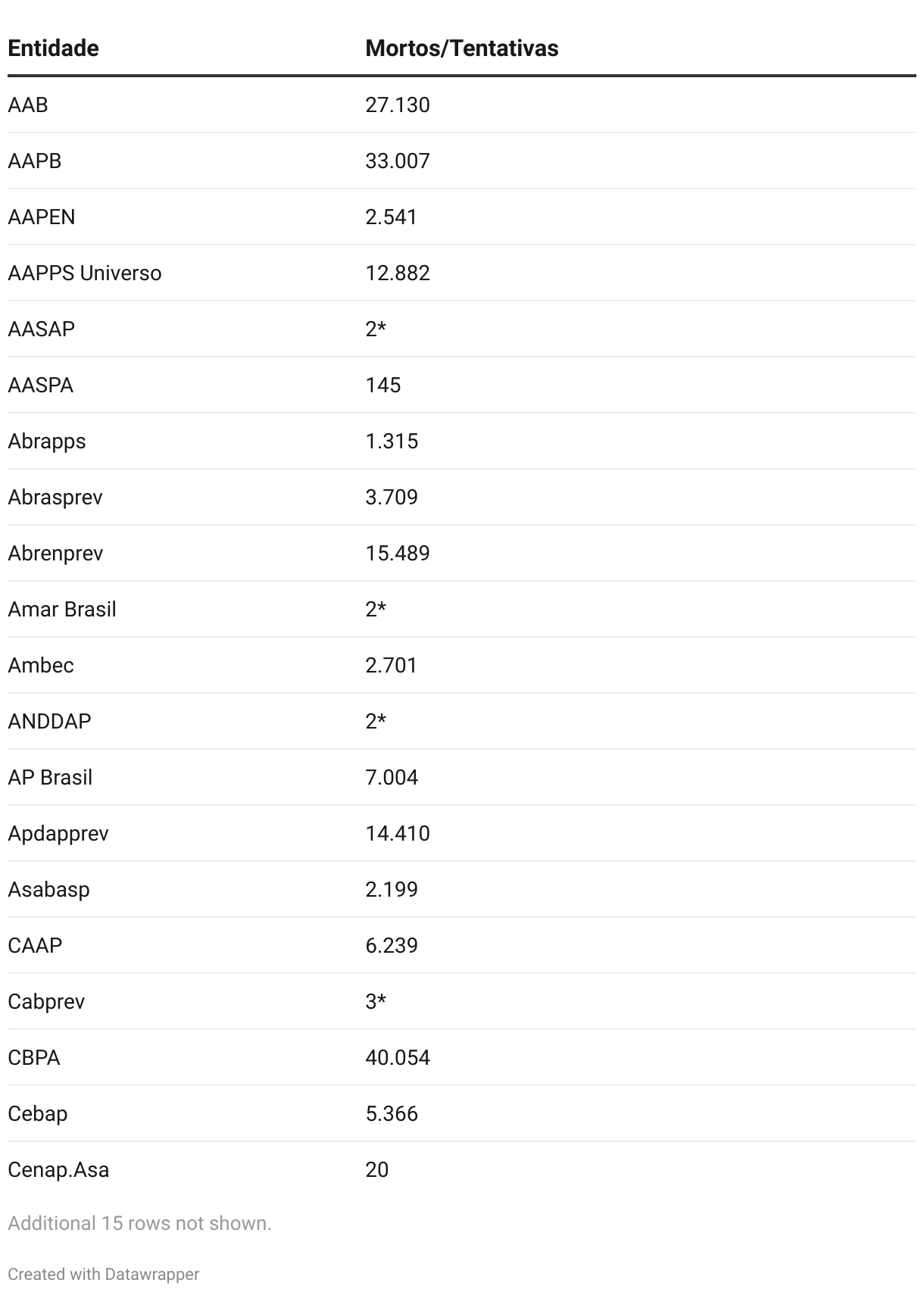Click the Abrapps entity cell

[47, 441]
